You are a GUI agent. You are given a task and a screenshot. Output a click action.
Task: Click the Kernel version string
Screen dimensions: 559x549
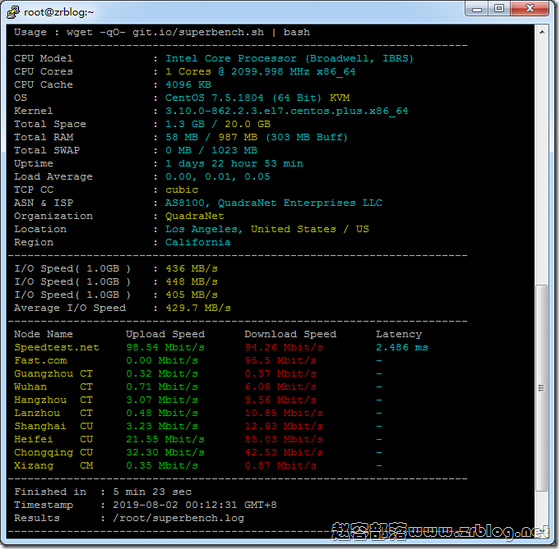pos(286,111)
